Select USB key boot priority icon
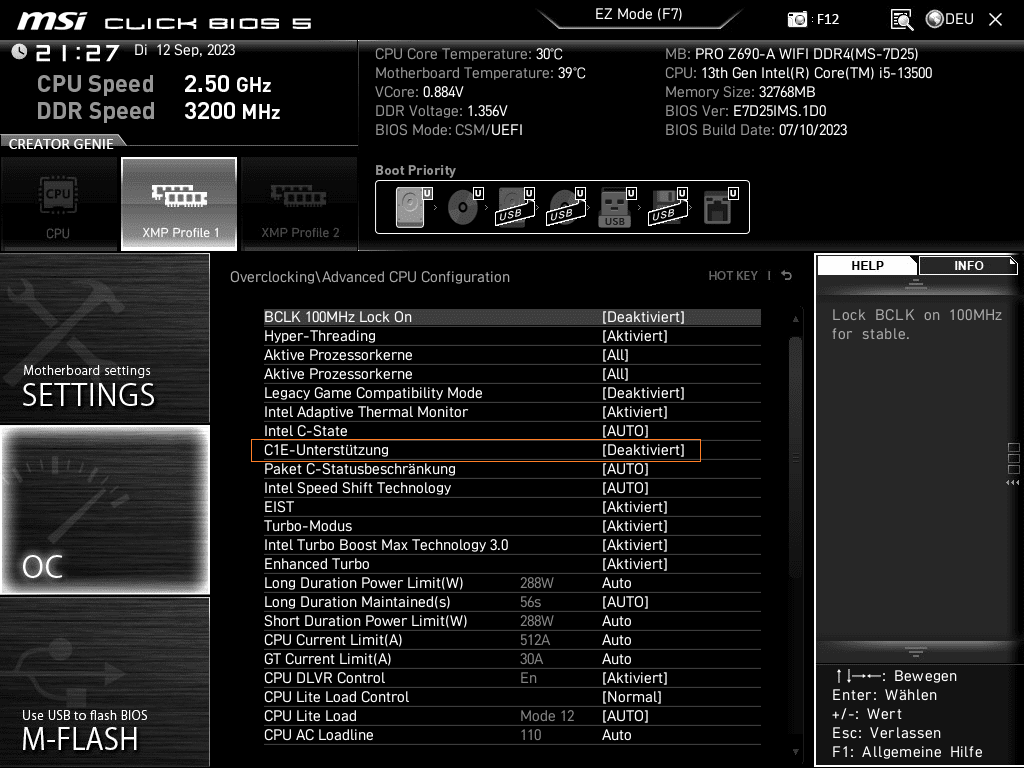 pos(616,207)
